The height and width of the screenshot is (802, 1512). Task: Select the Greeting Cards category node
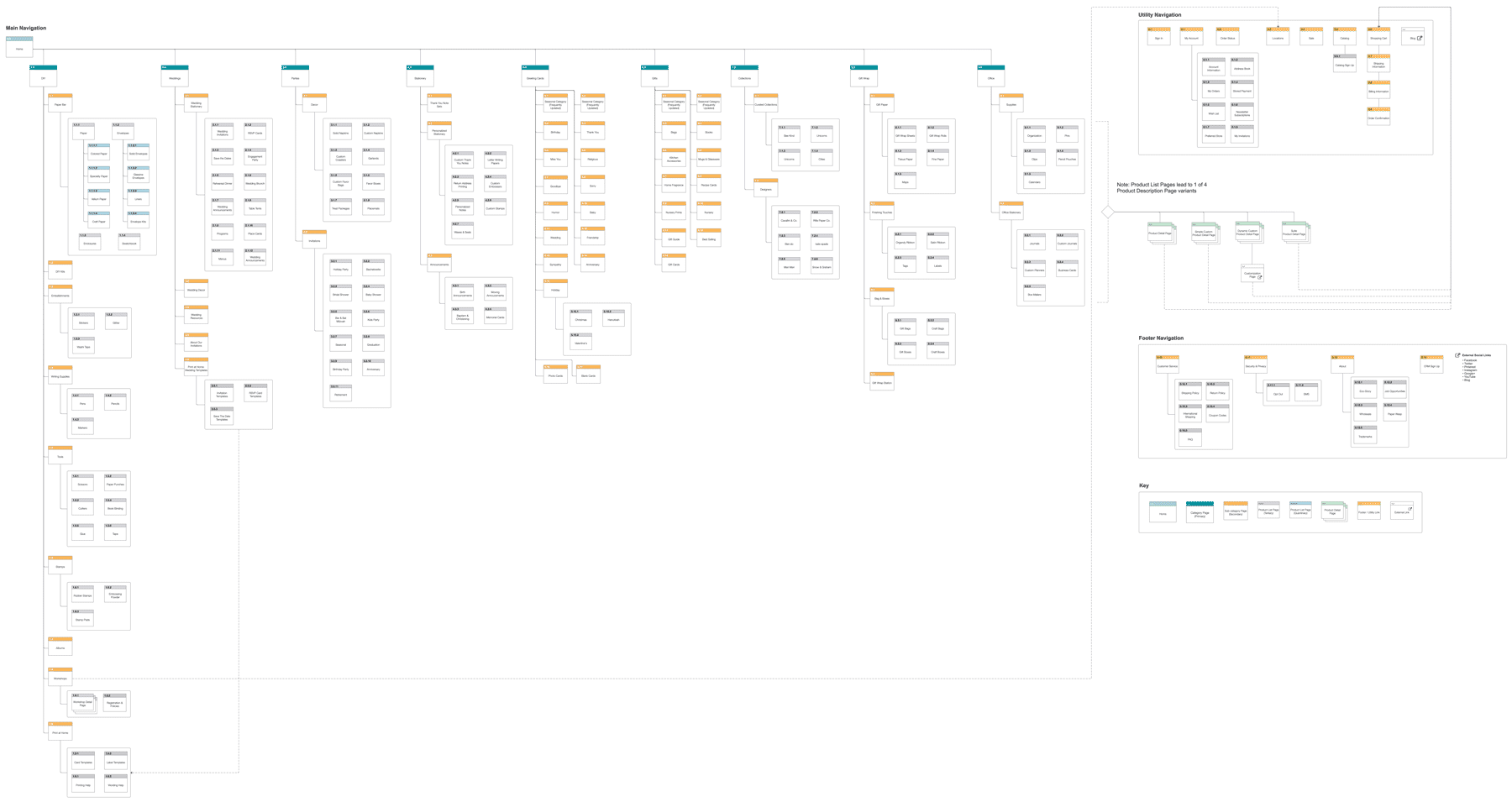[x=535, y=76]
